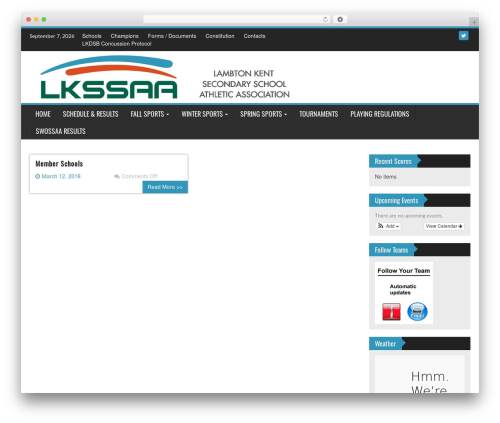Screen dimensions: 500x423
Task: Click the Follow Your Team heading
Action: point(404,271)
